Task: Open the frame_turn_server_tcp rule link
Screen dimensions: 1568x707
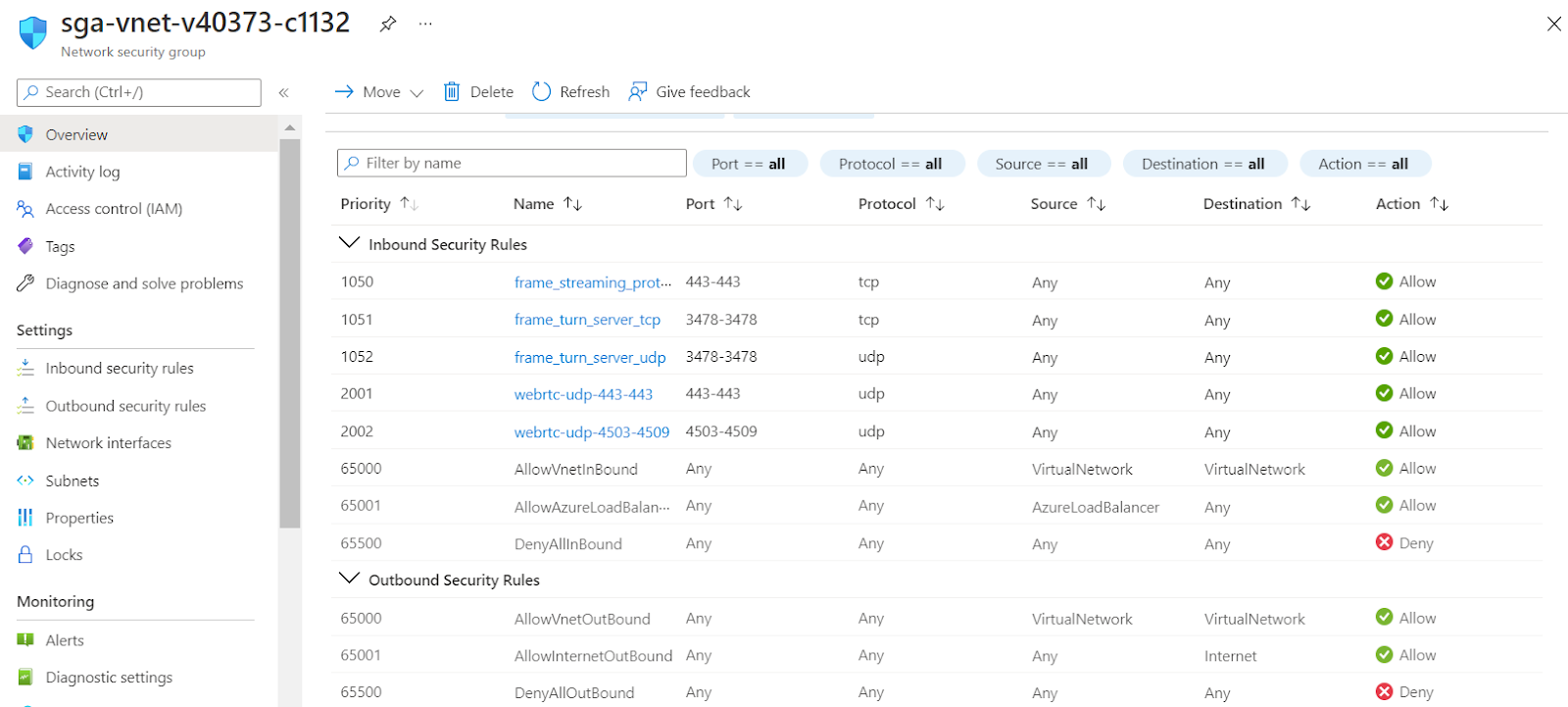Action: click(x=587, y=320)
